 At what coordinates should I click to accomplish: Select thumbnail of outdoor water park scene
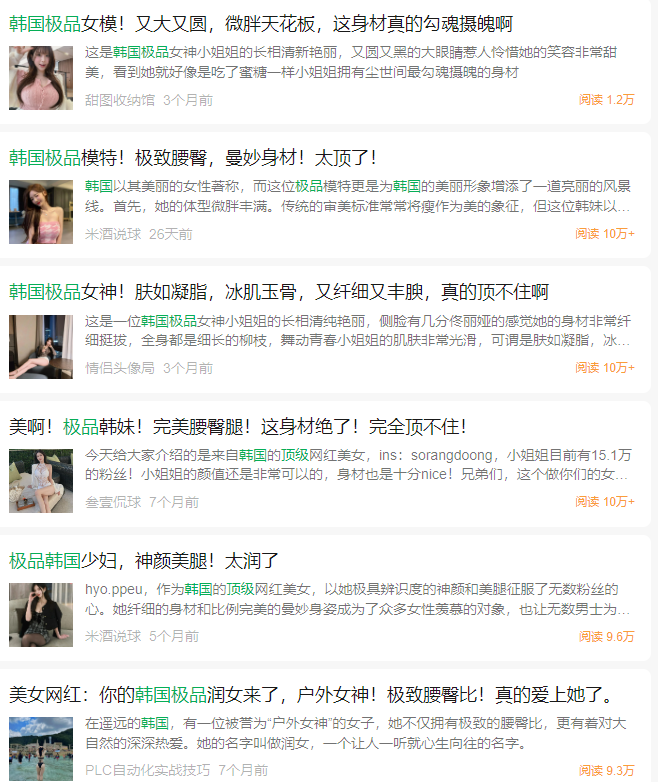[x=41, y=749]
